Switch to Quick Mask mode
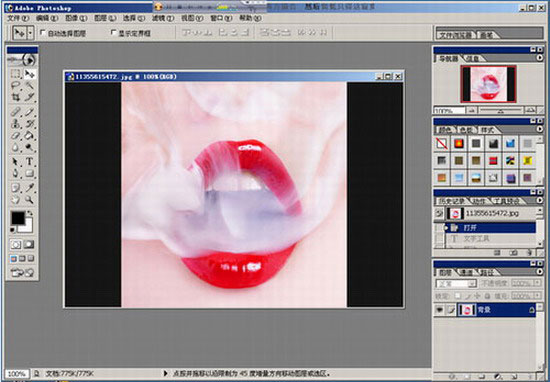This screenshot has height=382, width=550. 29,244
